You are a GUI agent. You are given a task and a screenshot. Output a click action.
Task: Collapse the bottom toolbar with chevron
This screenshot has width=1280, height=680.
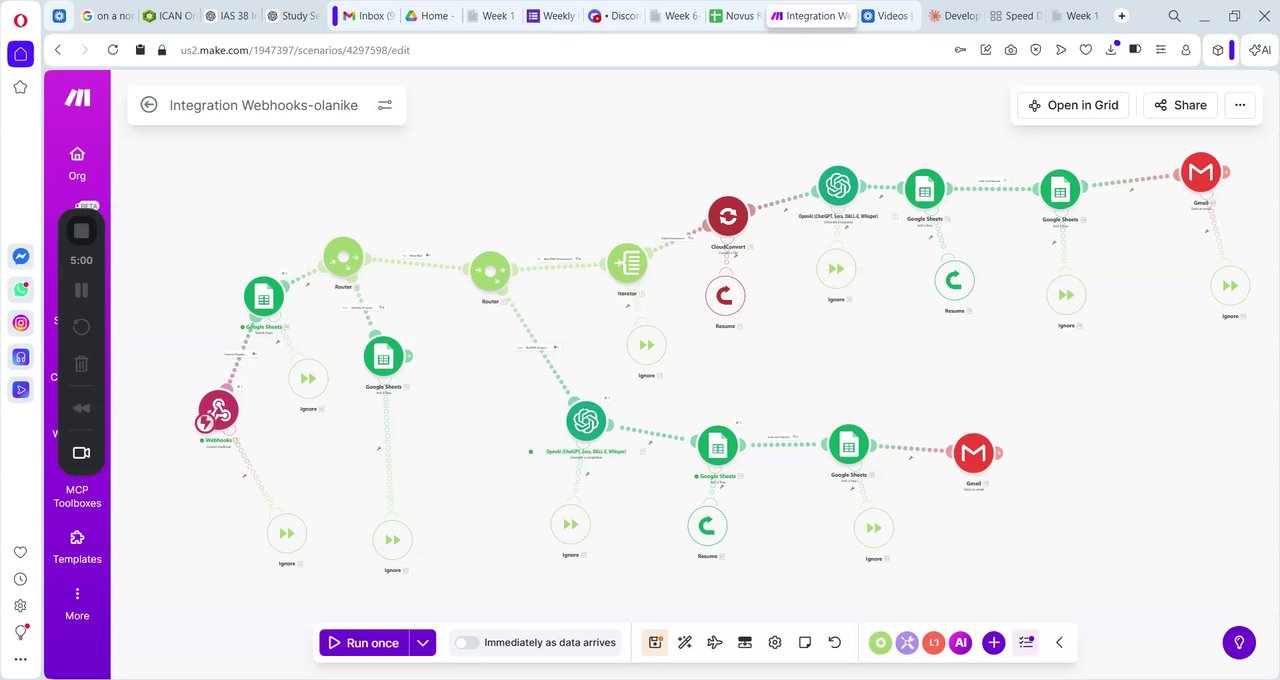point(1059,643)
